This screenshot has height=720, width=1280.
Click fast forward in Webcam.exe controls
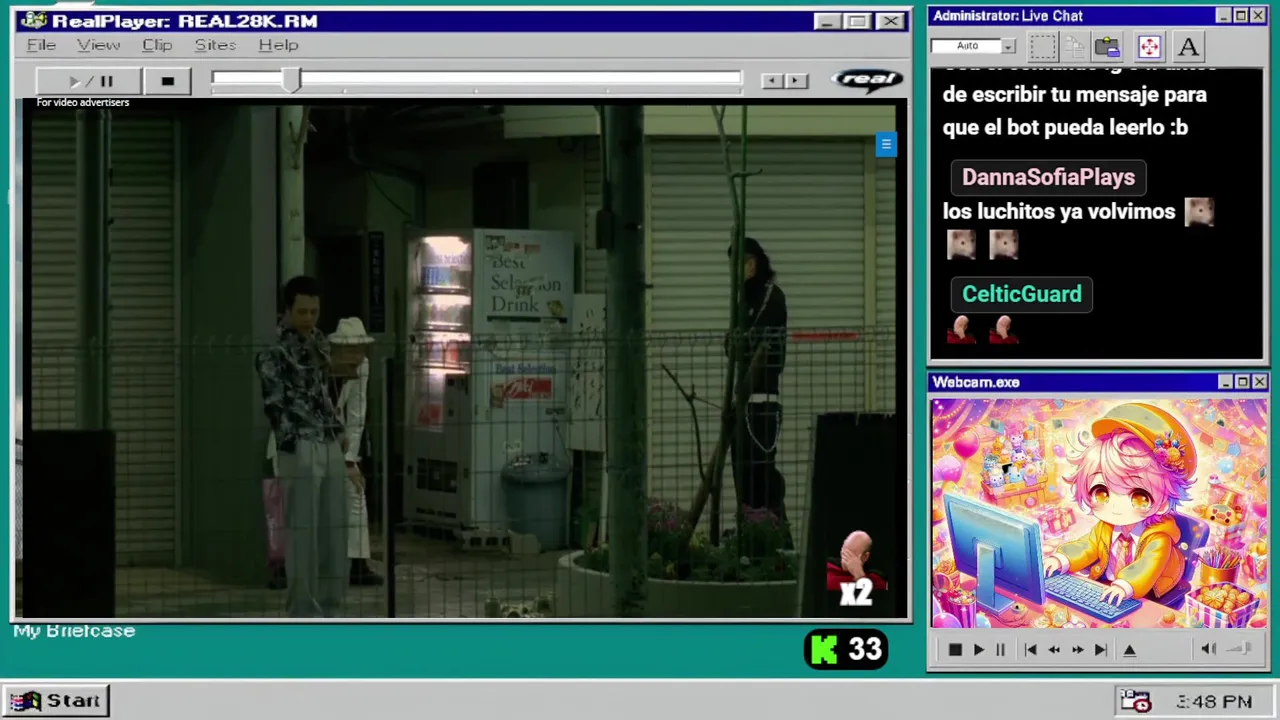1077,650
